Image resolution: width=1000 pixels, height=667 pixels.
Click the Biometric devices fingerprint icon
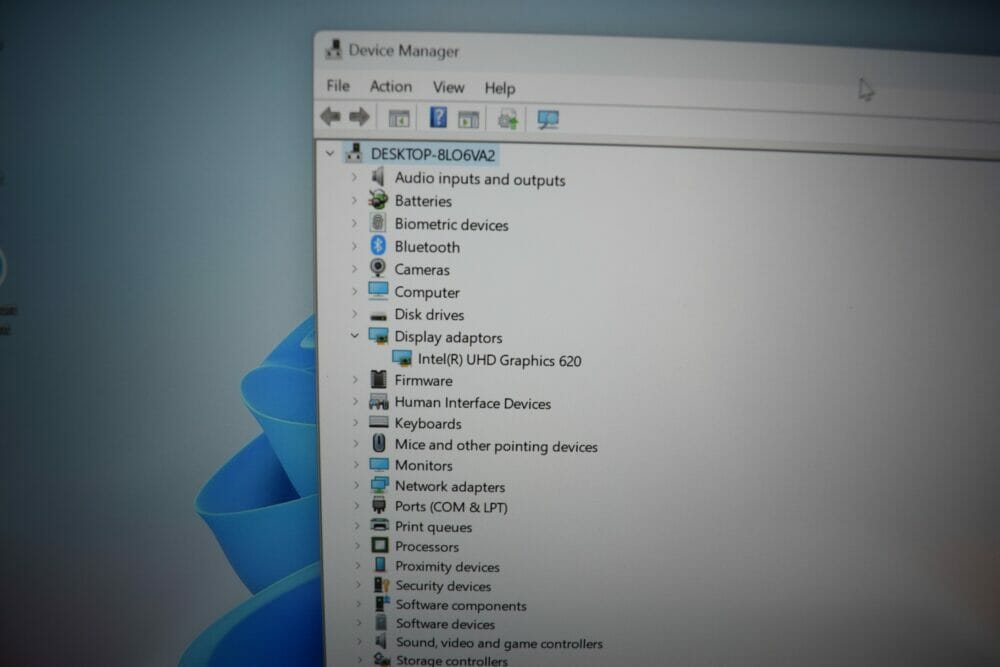[378, 222]
